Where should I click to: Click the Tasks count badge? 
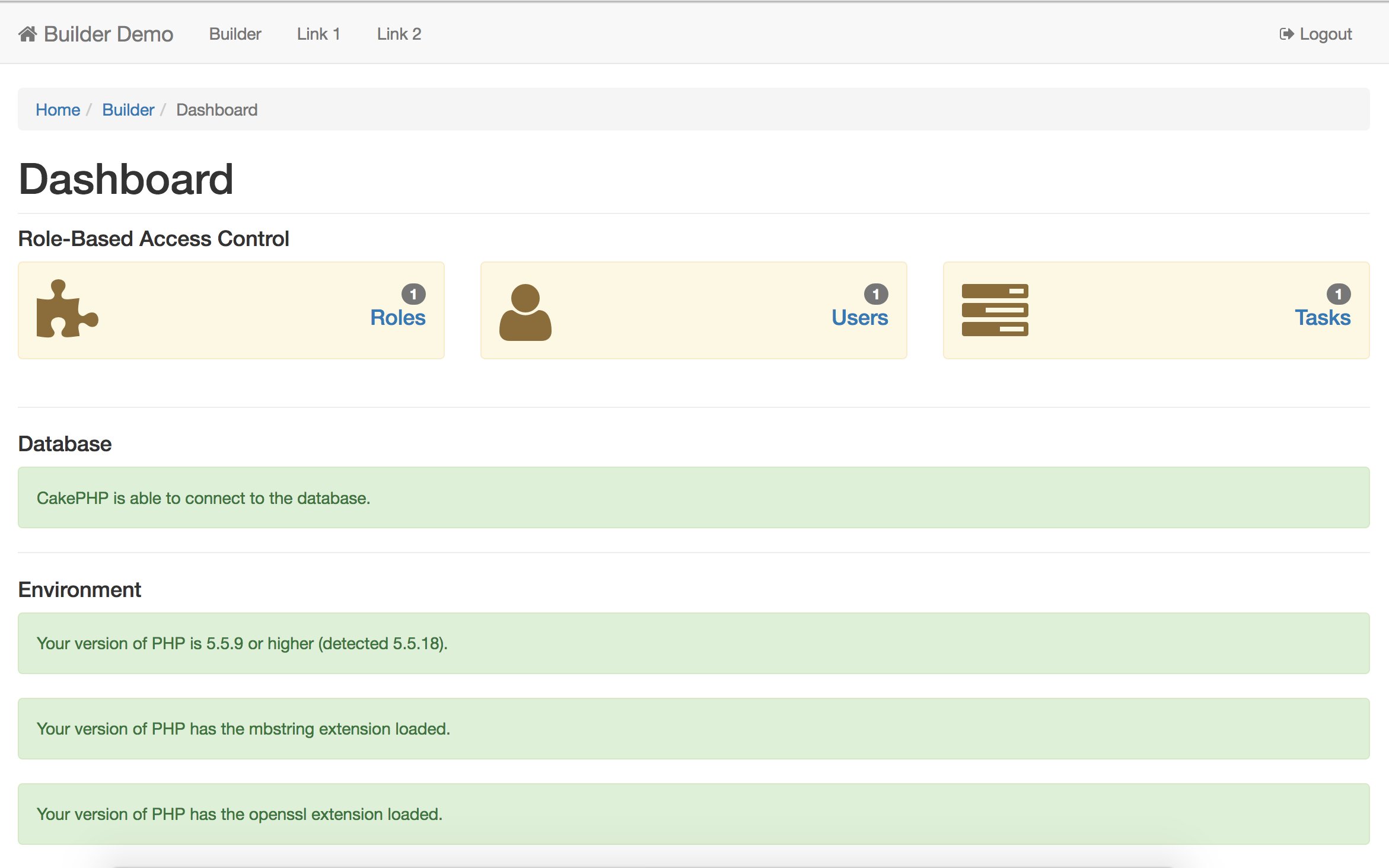click(x=1339, y=294)
